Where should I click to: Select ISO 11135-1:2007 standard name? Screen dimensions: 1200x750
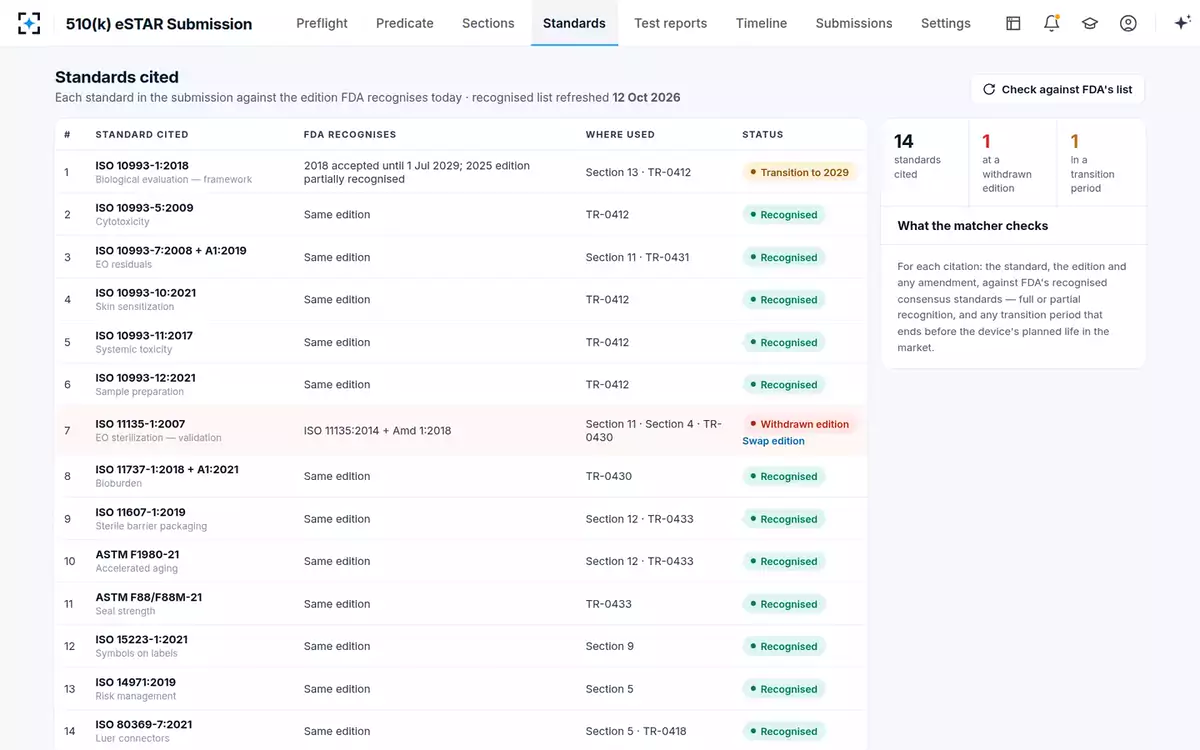click(140, 424)
